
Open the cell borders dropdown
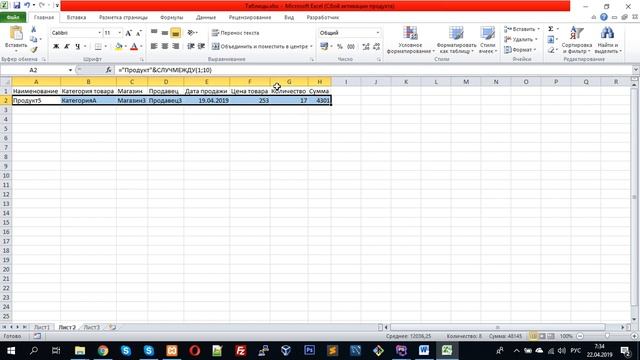(106, 47)
